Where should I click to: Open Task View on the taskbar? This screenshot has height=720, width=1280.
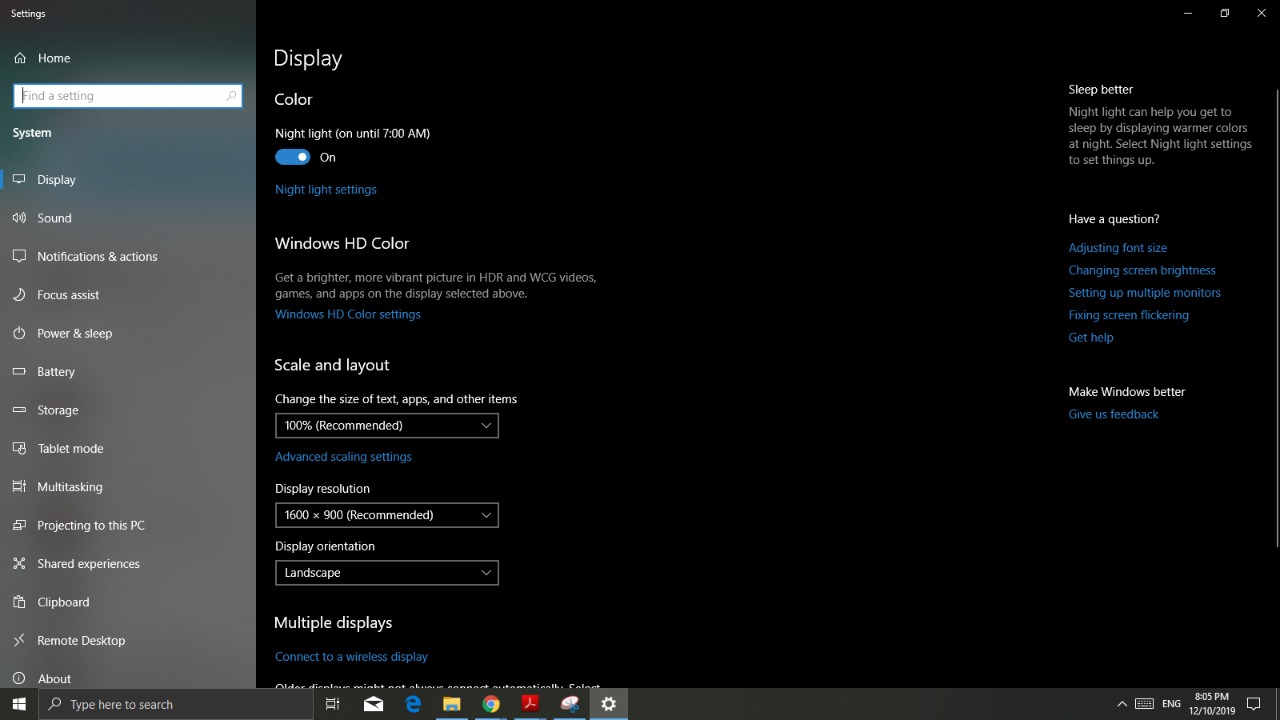tap(333, 704)
